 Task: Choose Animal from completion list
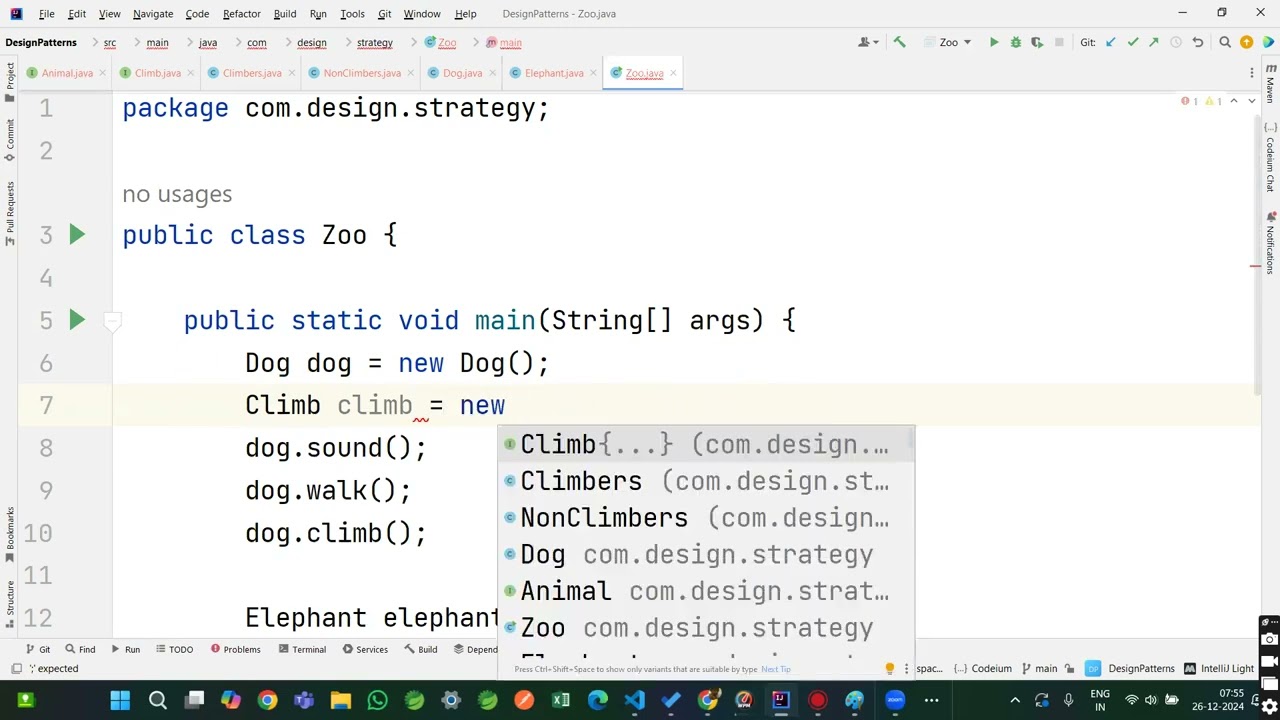(706, 591)
